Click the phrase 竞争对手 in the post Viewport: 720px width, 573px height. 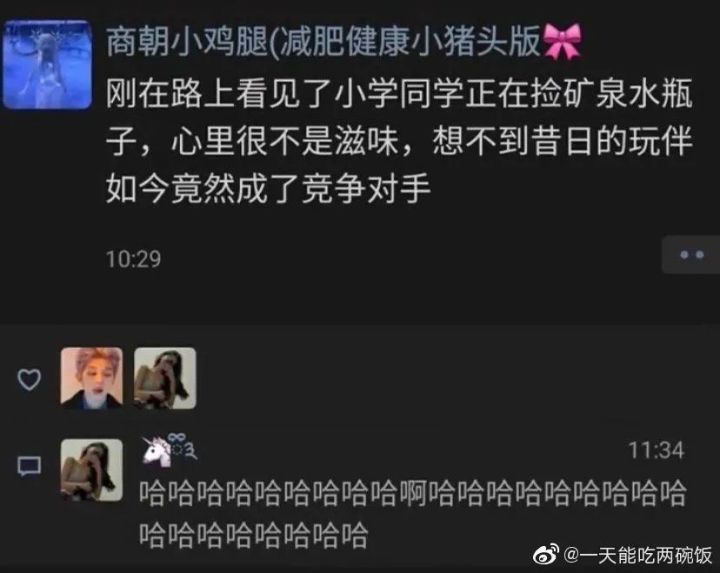point(366,188)
